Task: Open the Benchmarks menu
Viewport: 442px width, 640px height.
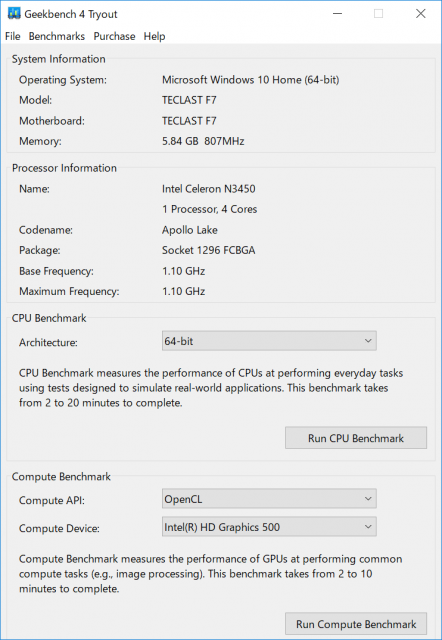Action: 57,36
